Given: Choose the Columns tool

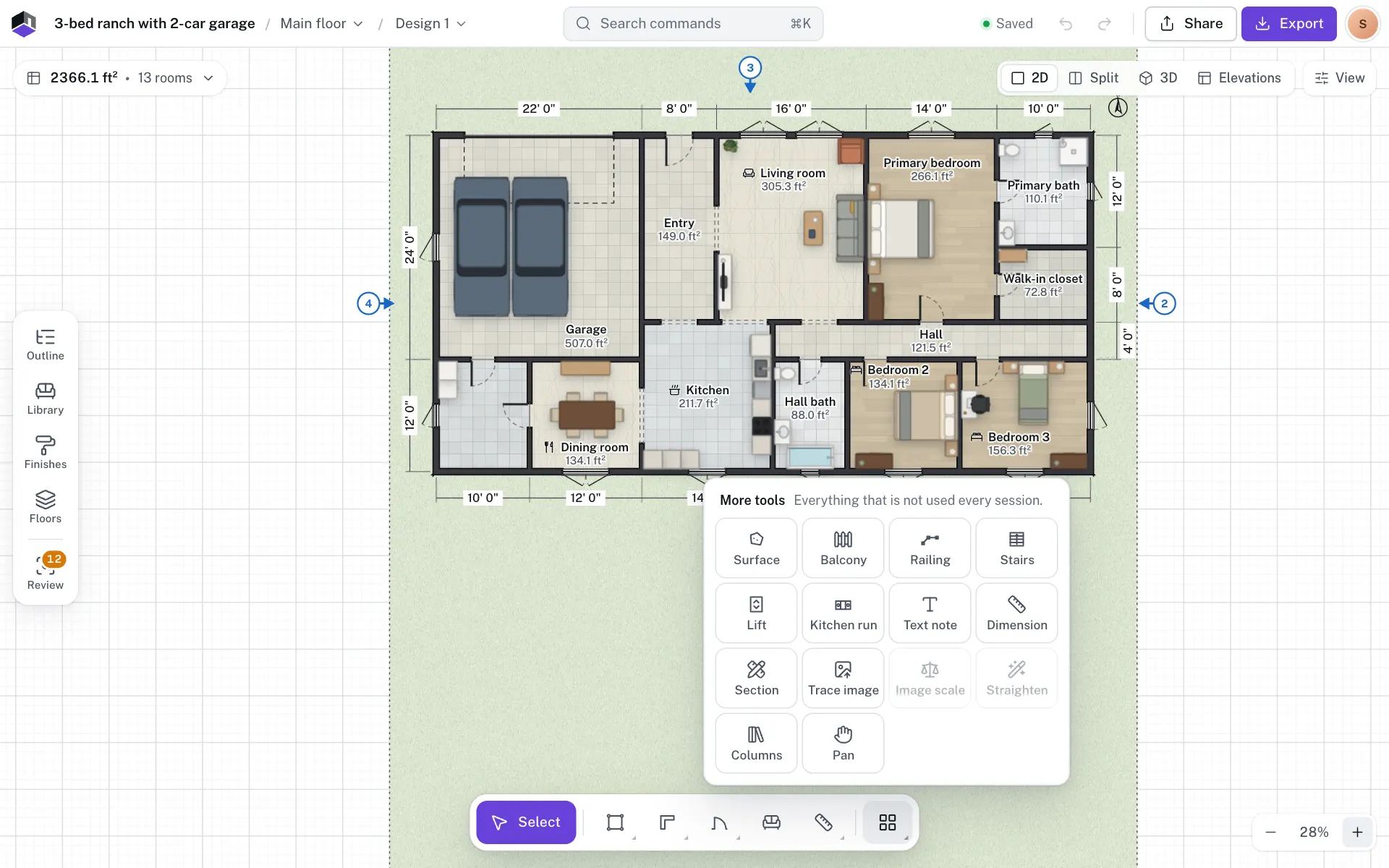Looking at the screenshot, I should coord(756,743).
